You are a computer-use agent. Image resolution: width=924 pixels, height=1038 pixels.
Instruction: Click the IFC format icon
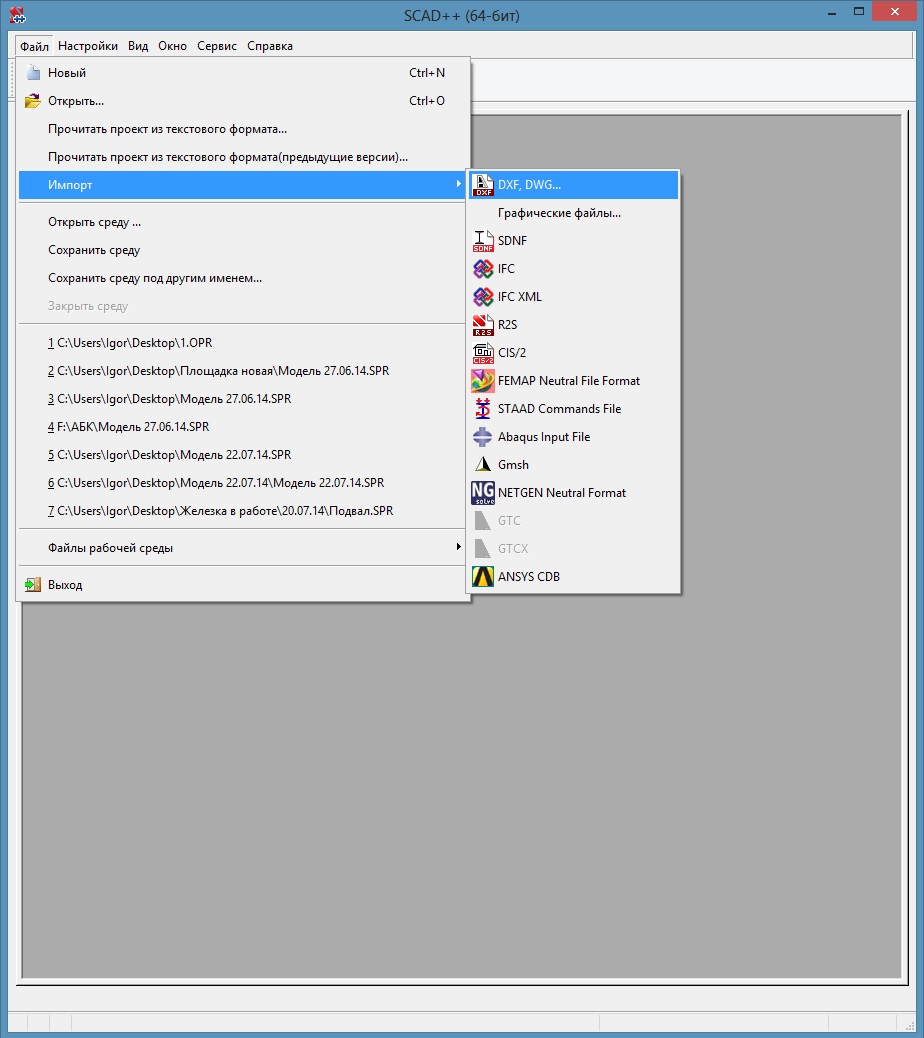point(483,269)
